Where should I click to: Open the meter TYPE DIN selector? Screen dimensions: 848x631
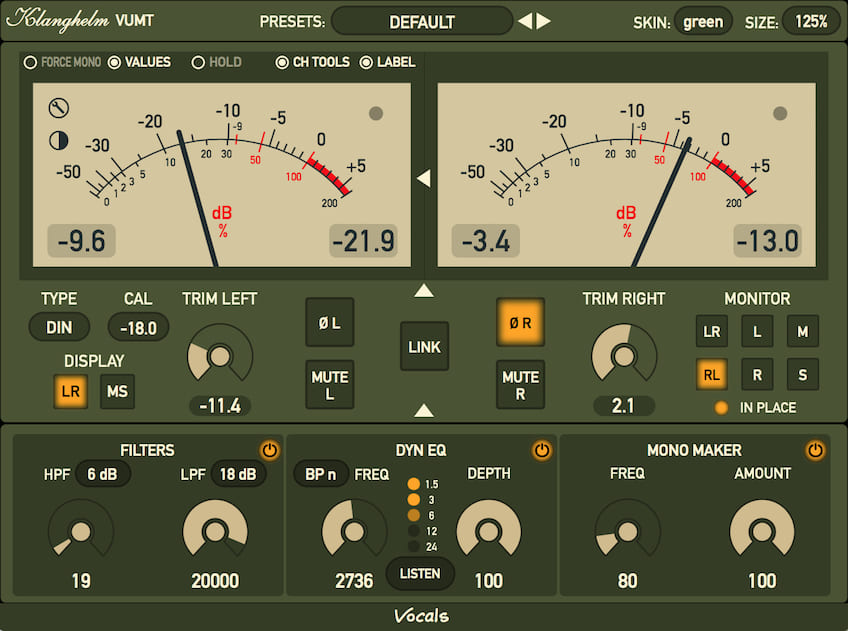59,327
